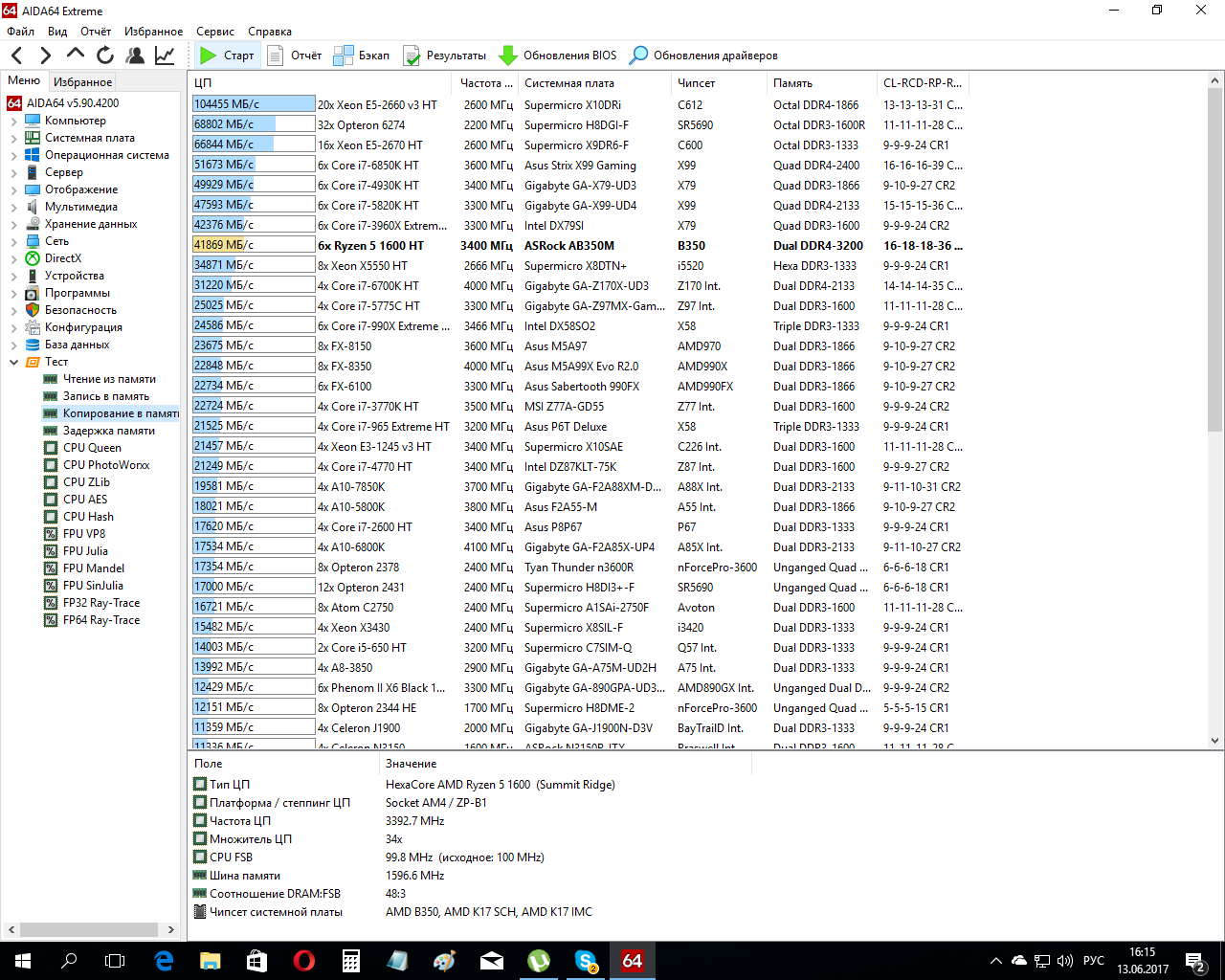
Task: Open the user profile toolbar icon
Action: pos(135,56)
